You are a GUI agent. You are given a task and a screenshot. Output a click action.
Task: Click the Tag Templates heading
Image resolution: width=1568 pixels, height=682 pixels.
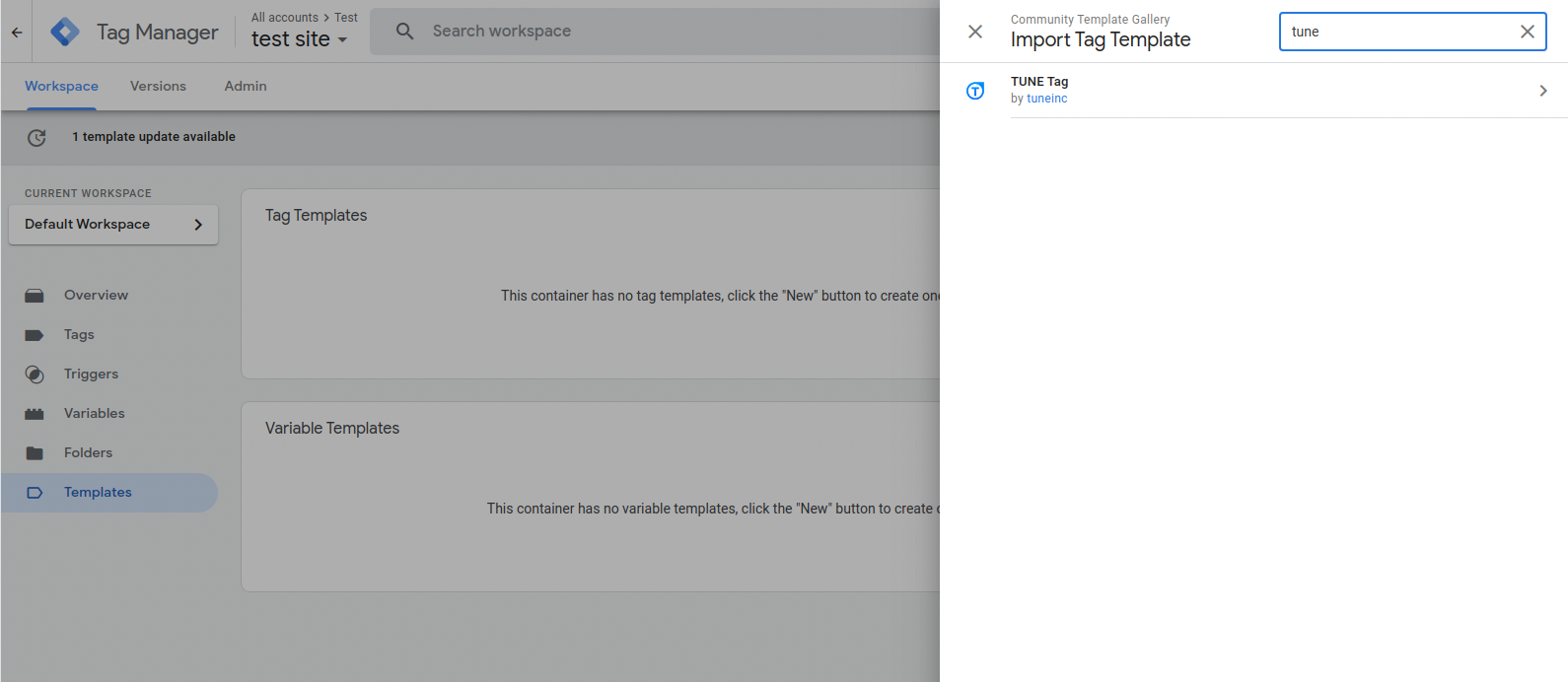(x=316, y=215)
